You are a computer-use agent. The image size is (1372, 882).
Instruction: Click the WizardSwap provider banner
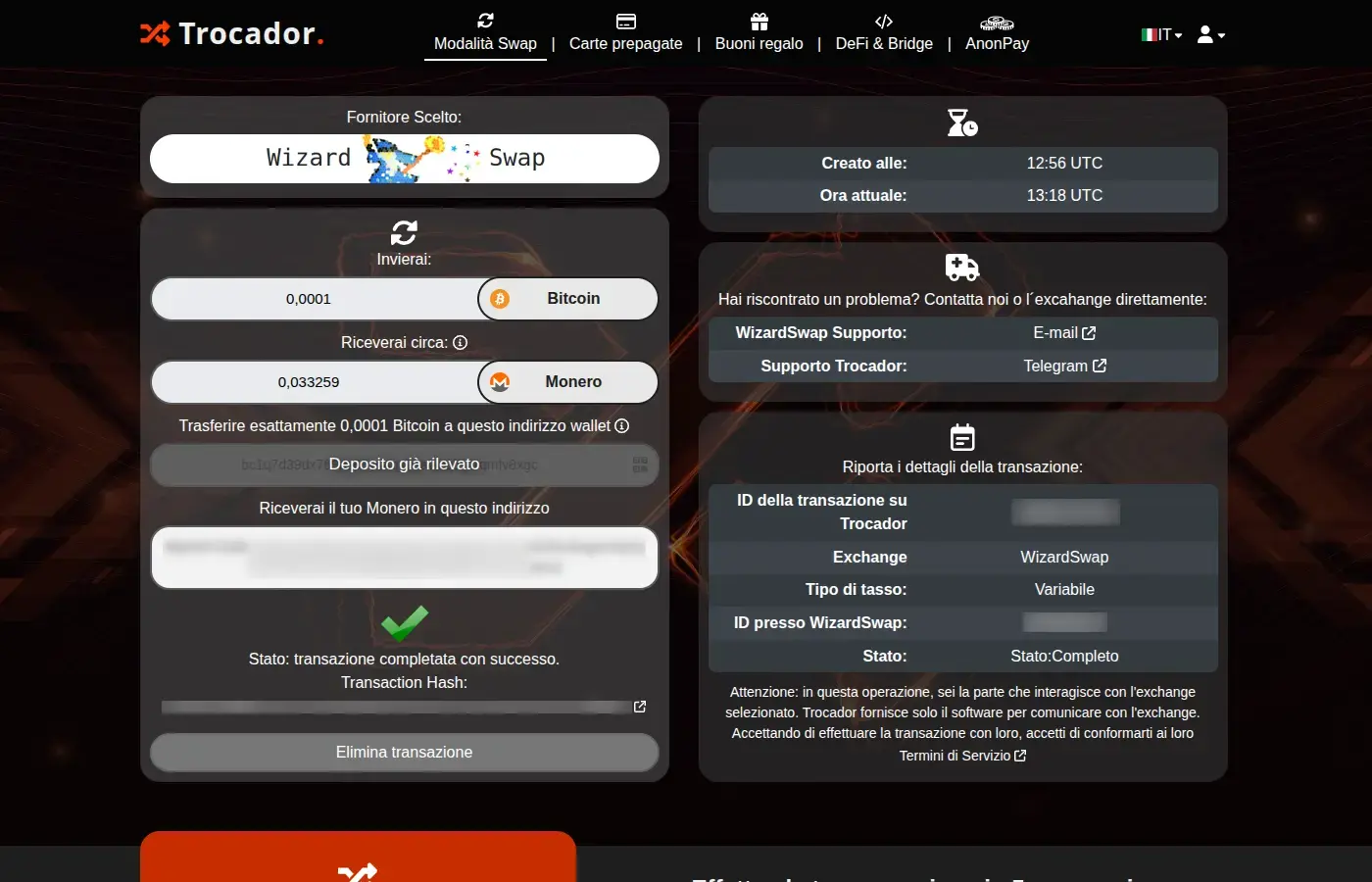pyautogui.click(x=404, y=158)
